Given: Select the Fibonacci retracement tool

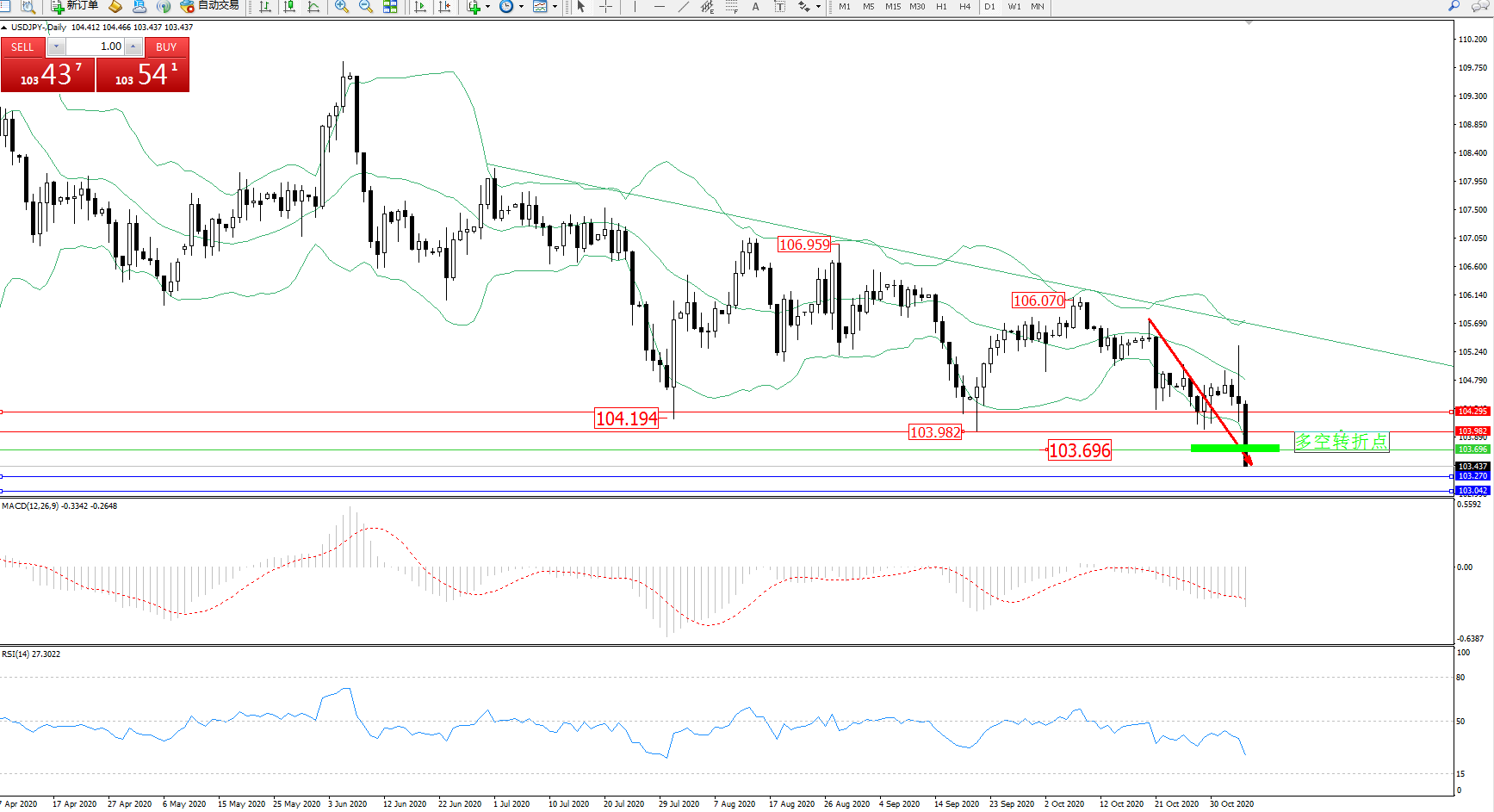Looking at the screenshot, I should tap(732, 7).
